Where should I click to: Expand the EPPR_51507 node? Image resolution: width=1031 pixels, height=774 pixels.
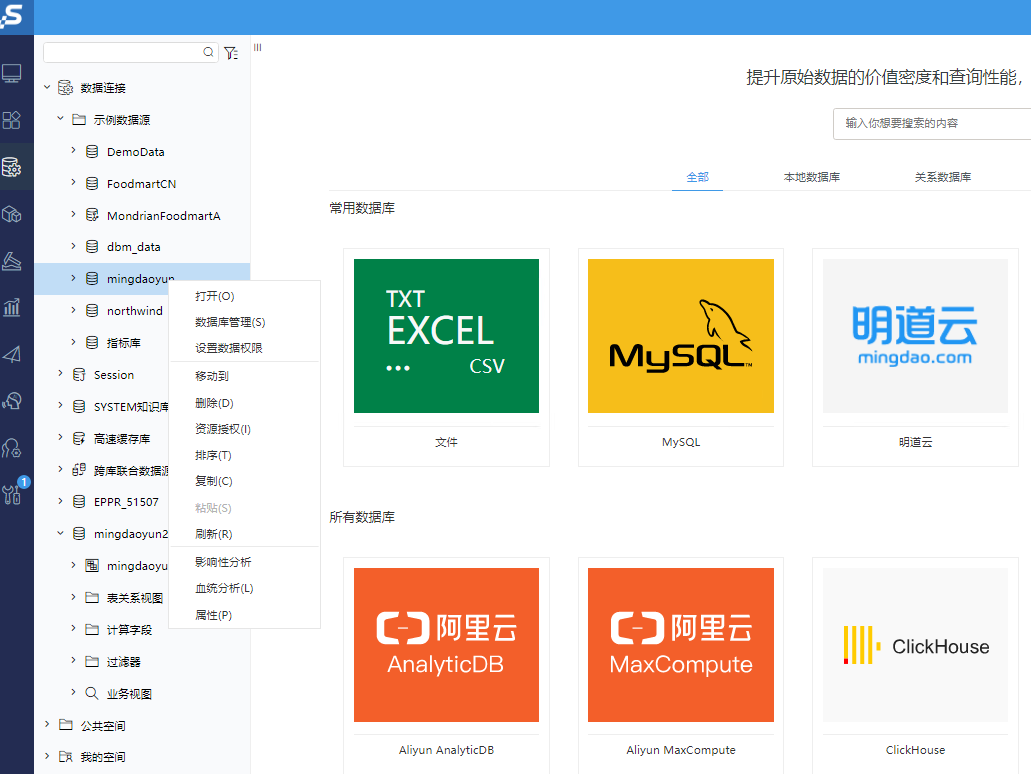[x=60, y=501]
